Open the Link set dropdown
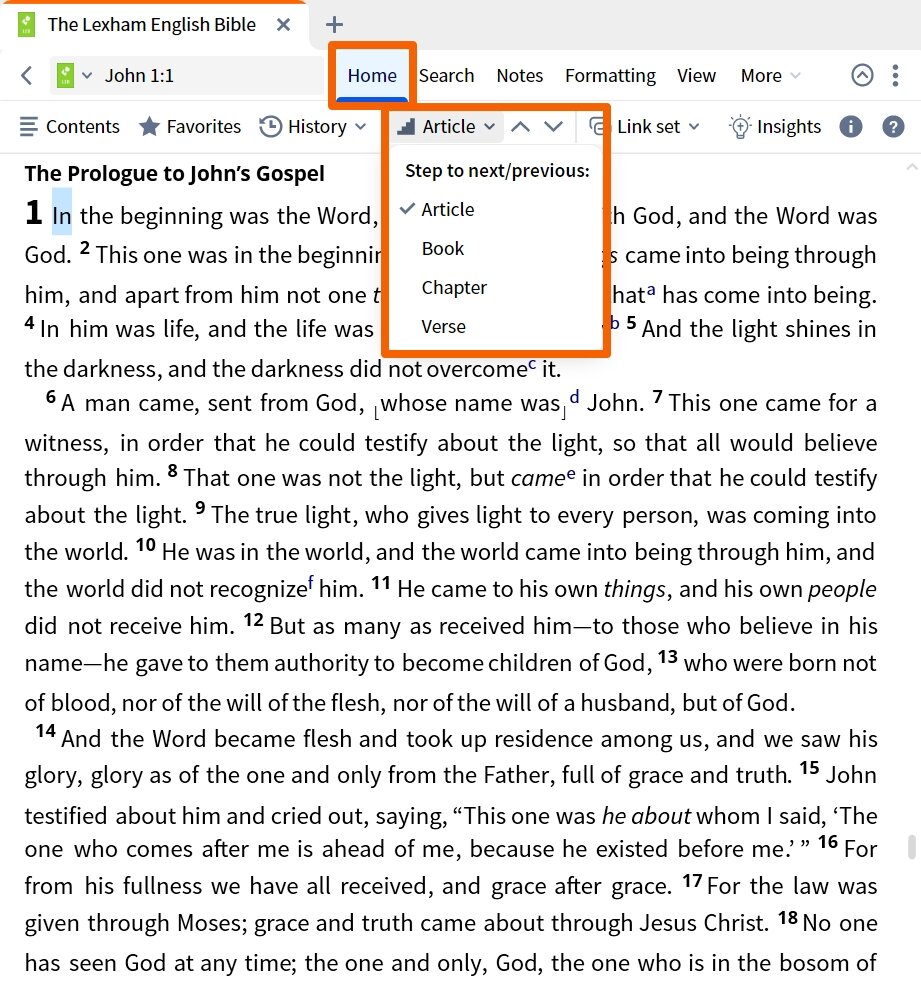 645,127
